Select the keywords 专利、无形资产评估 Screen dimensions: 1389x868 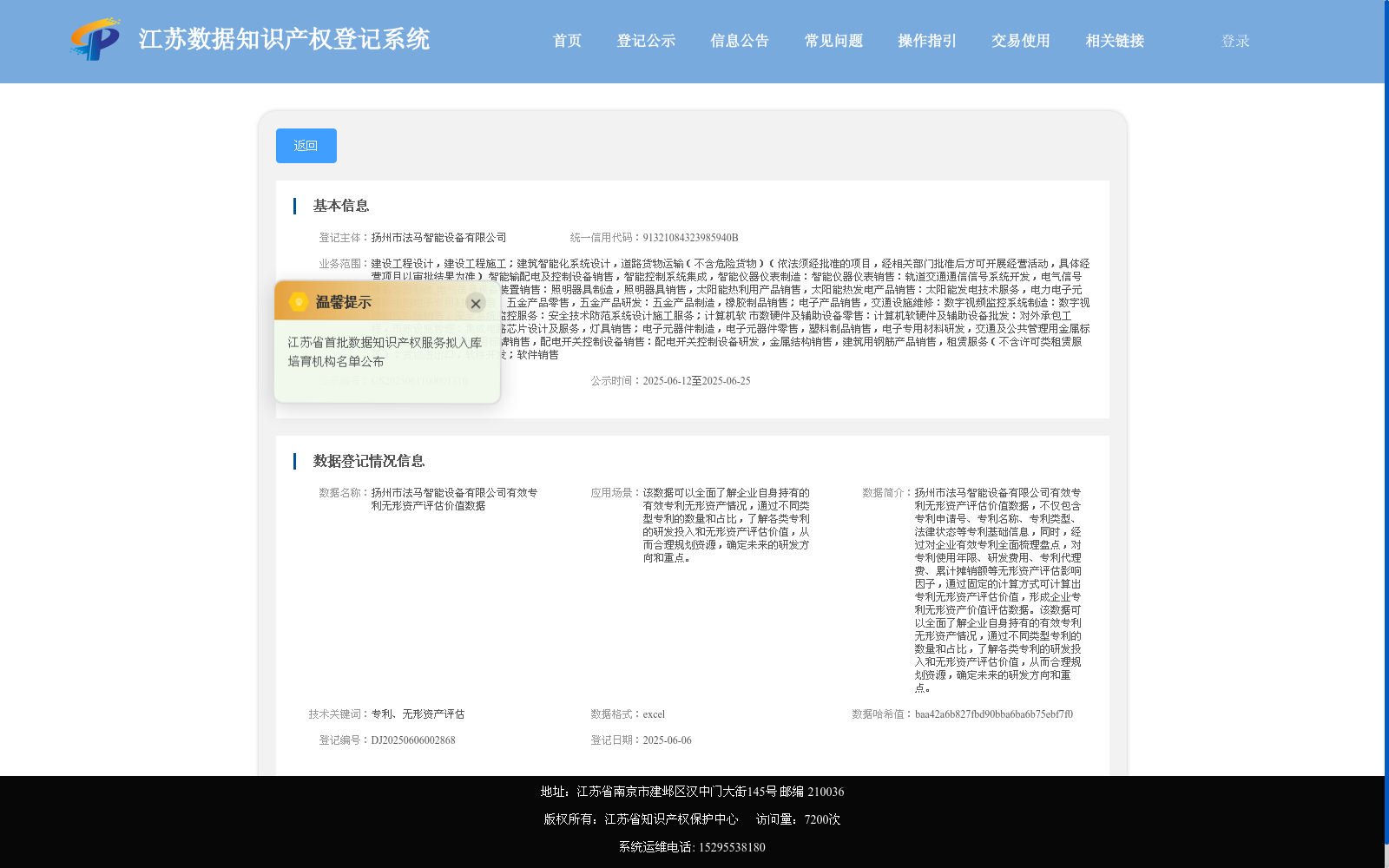coord(418,714)
